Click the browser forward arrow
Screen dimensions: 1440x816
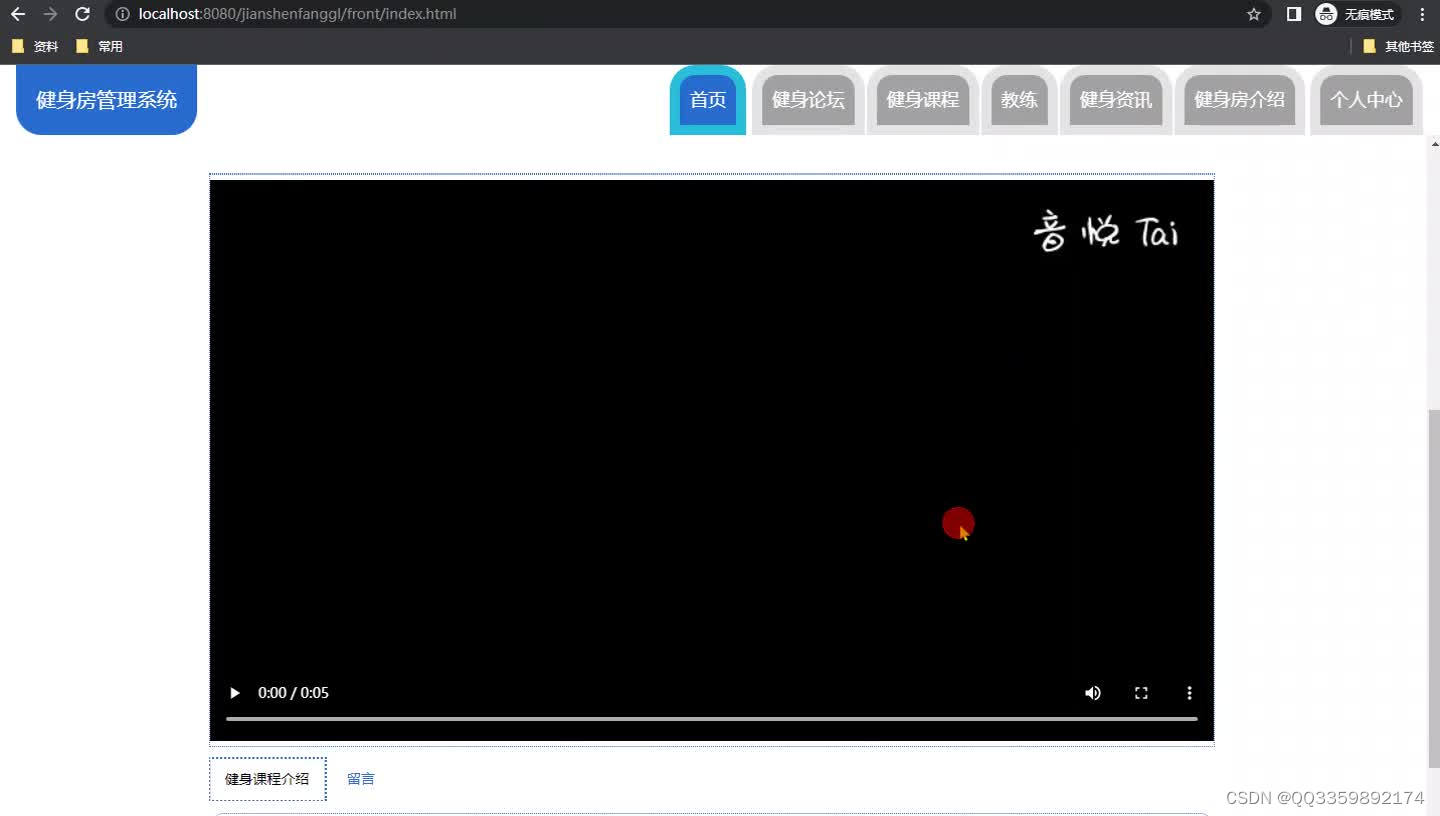(x=50, y=14)
